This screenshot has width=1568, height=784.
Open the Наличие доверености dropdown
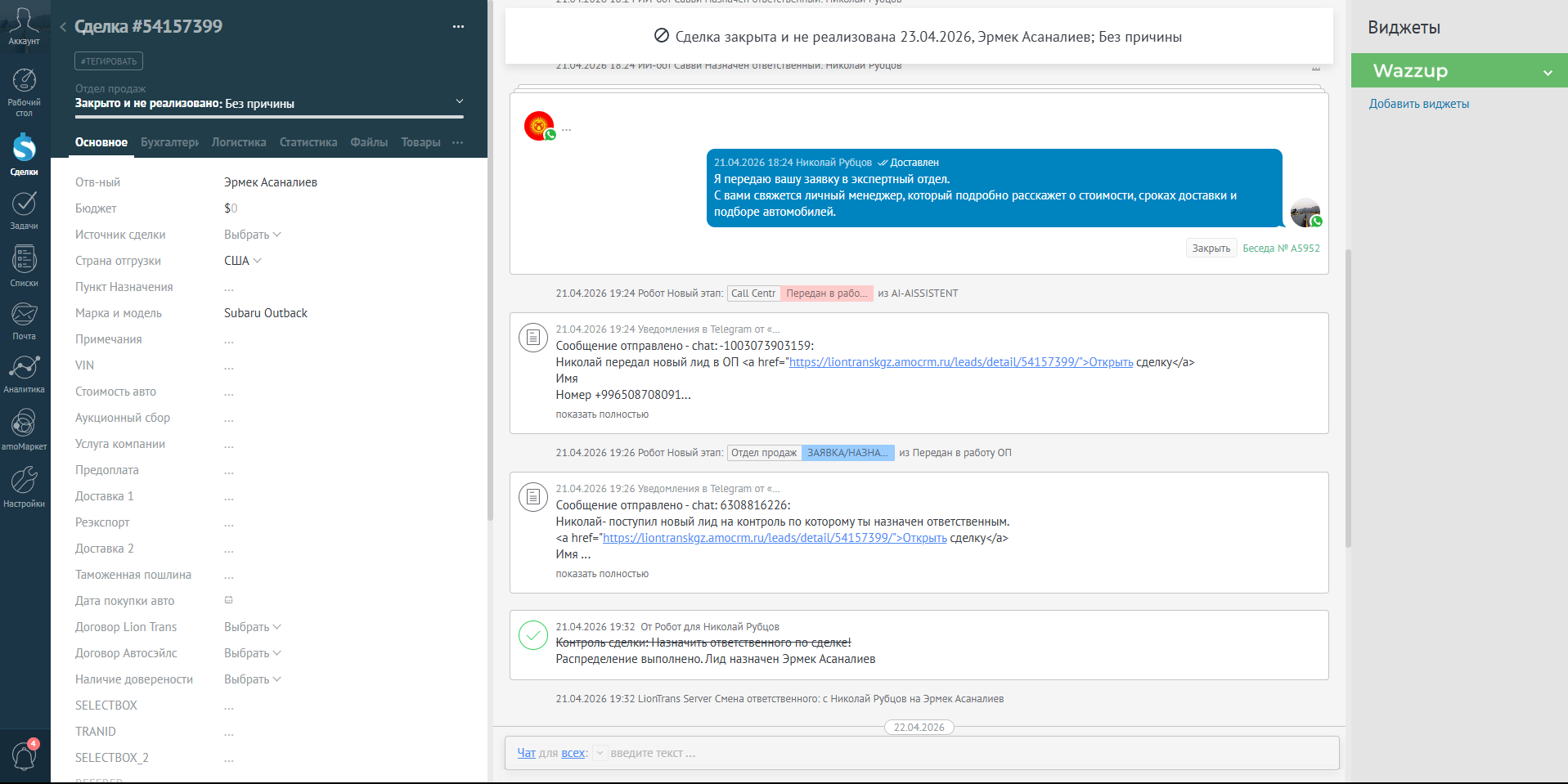pyautogui.click(x=253, y=679)
